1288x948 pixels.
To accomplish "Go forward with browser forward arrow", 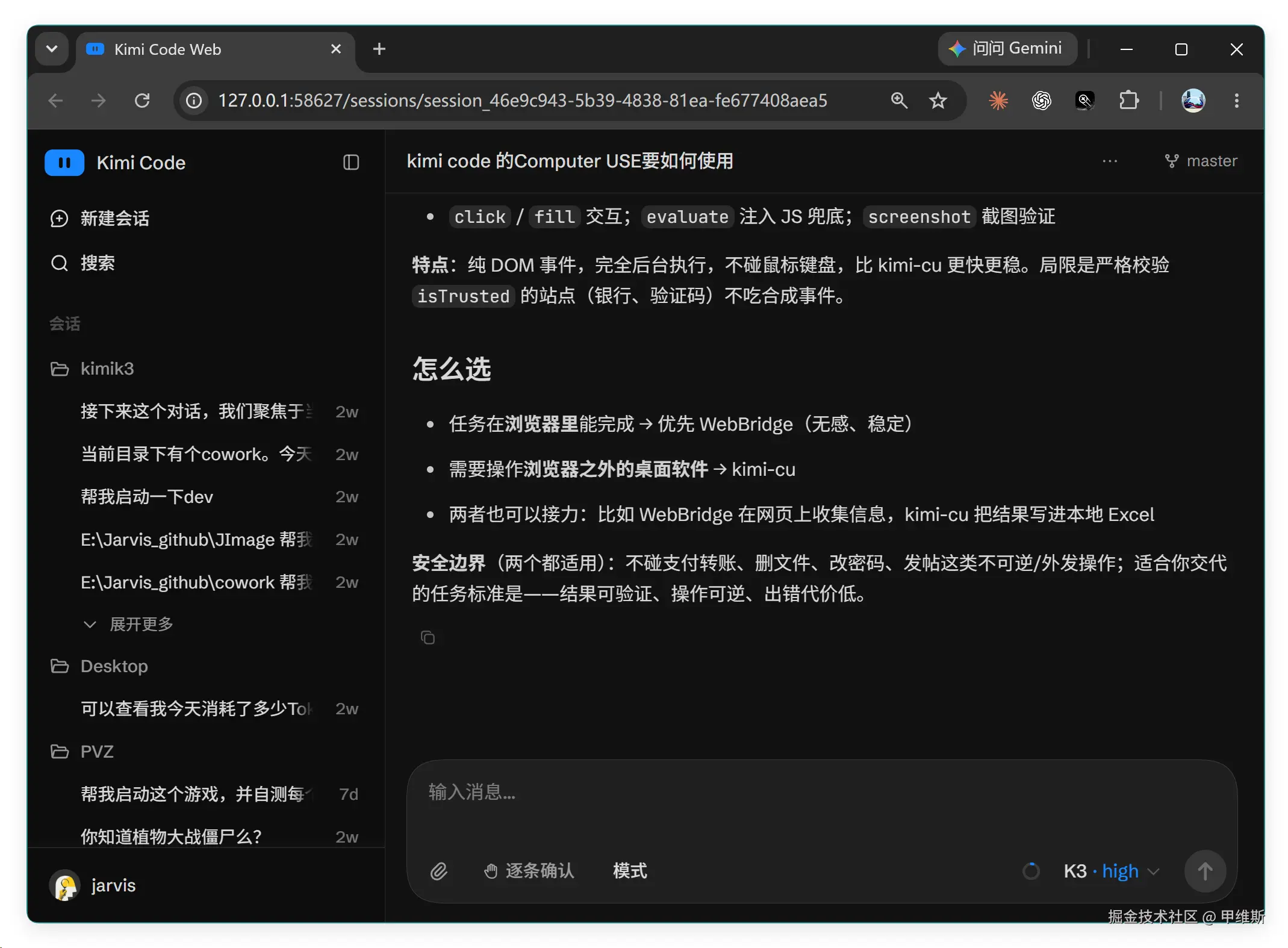I will [98, 101].
